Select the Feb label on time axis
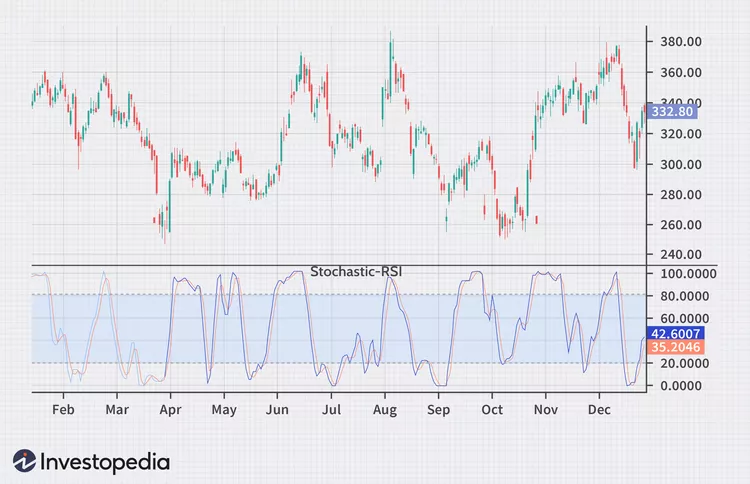750x484 pixels. (63, 410)
